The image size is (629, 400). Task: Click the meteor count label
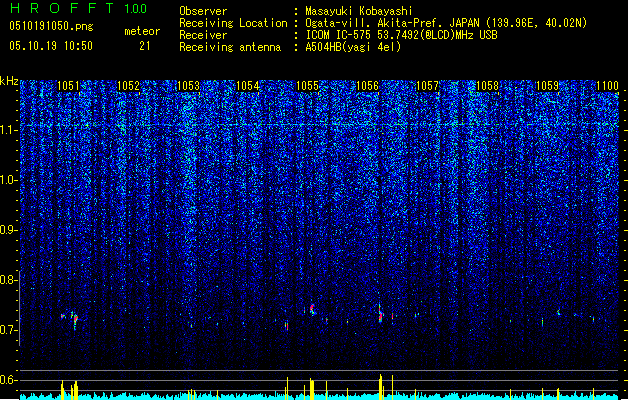pos(142,31)
